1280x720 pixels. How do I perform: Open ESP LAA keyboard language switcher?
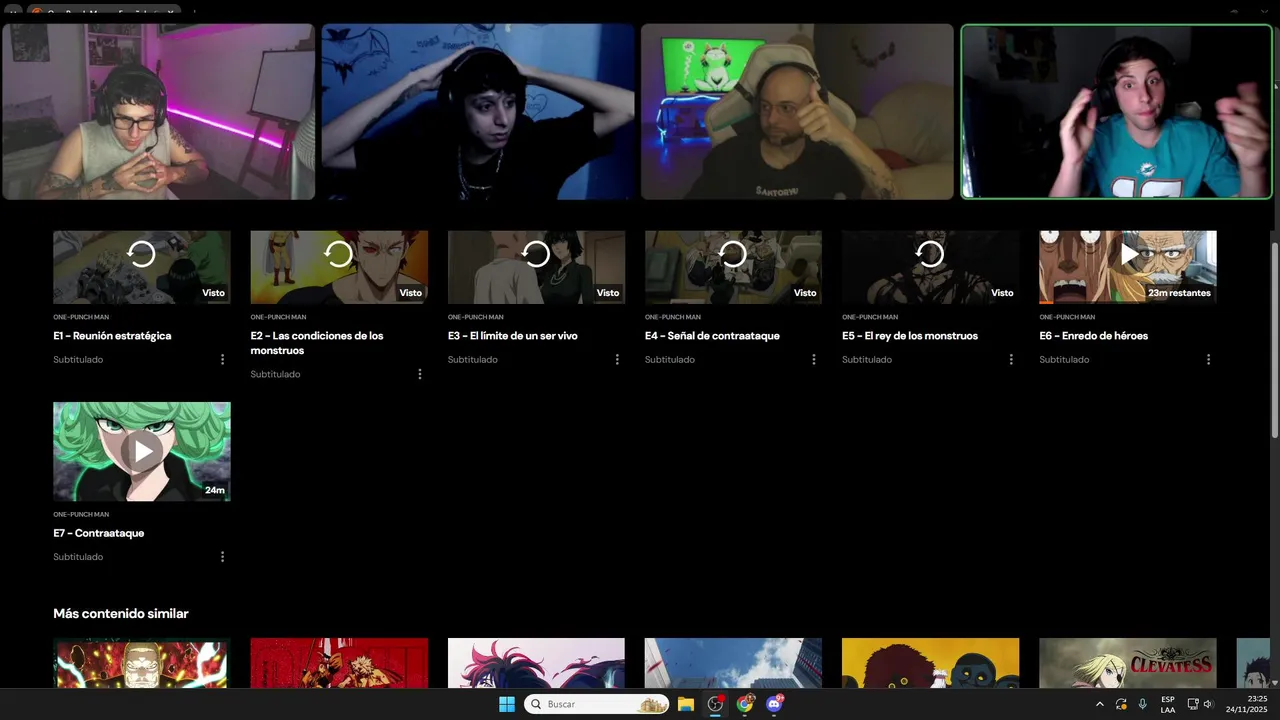coord(1168,704)
